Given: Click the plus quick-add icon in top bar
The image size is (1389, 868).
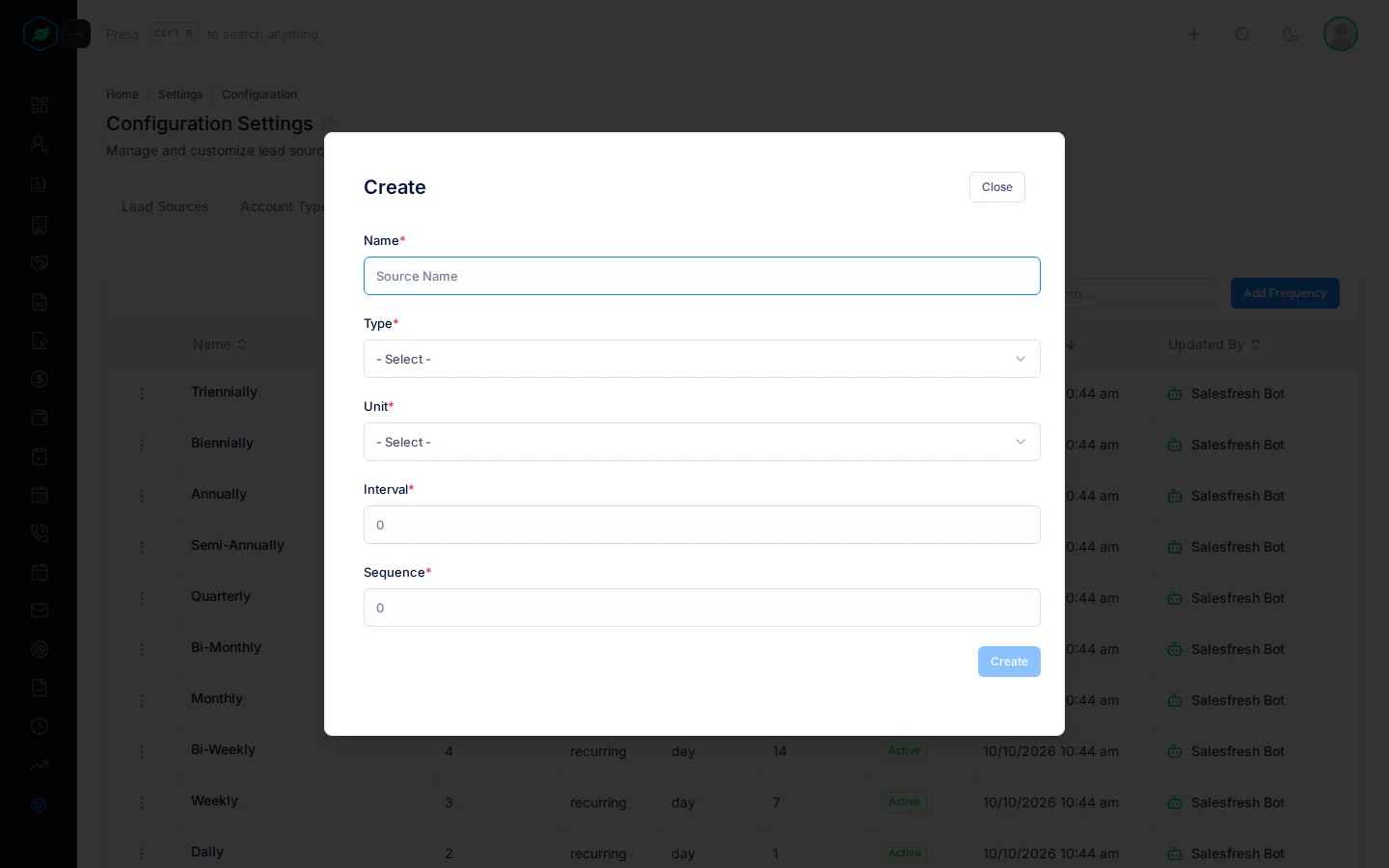Looking at the screenshot, I should point(1193,34).
